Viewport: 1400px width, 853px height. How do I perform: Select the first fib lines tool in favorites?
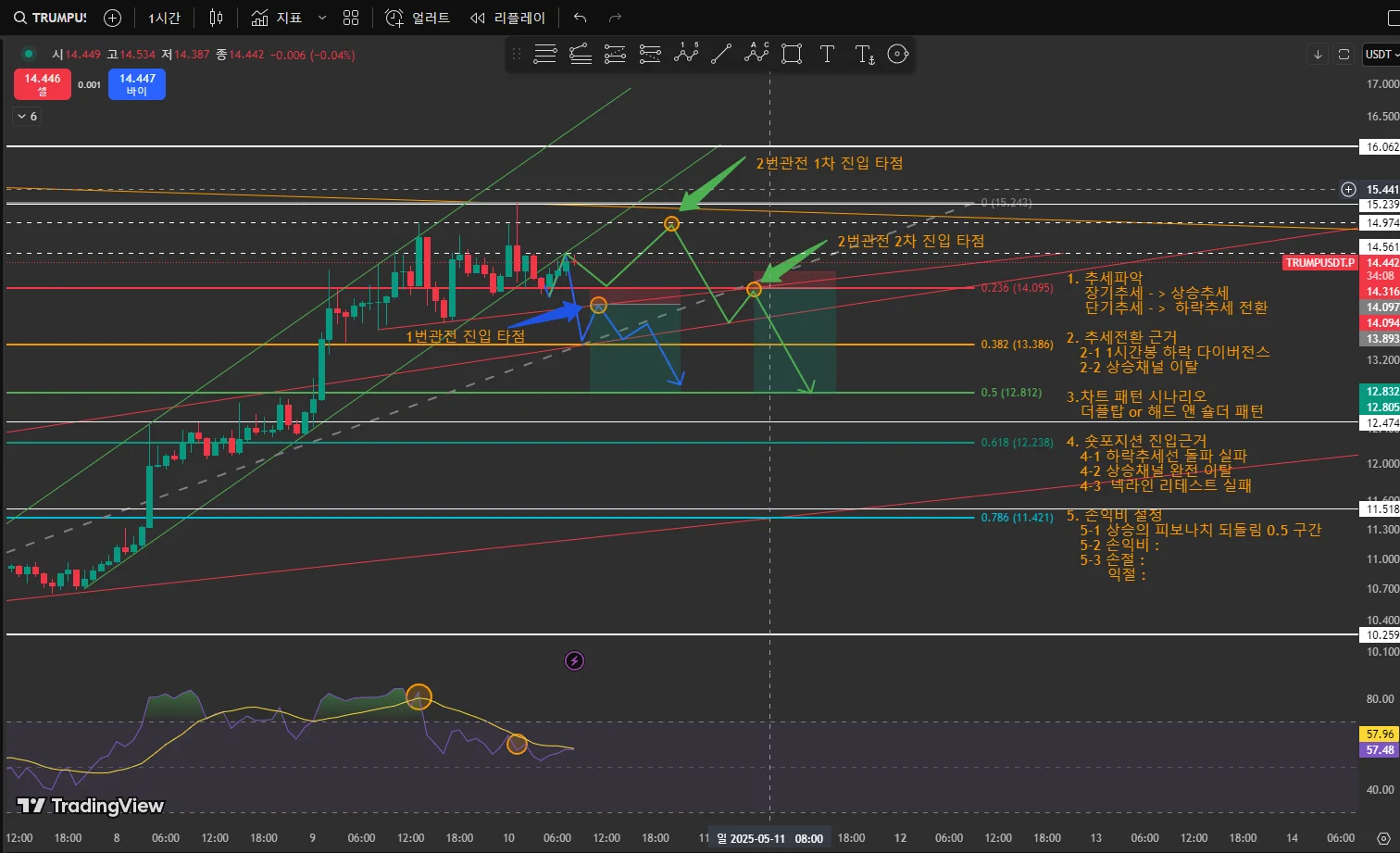(x=545, y=55)
